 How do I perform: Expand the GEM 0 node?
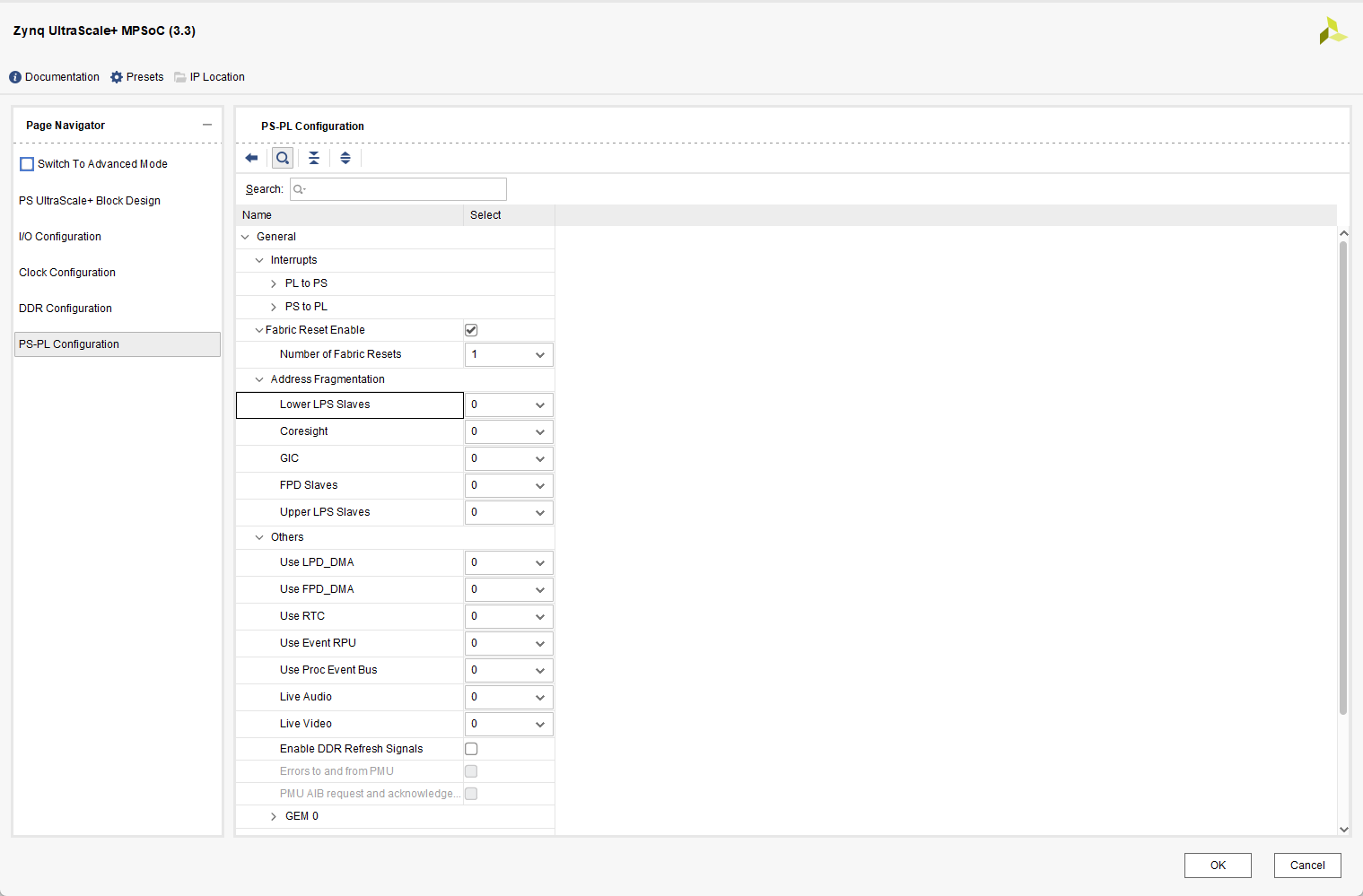(x=274, y=816)
